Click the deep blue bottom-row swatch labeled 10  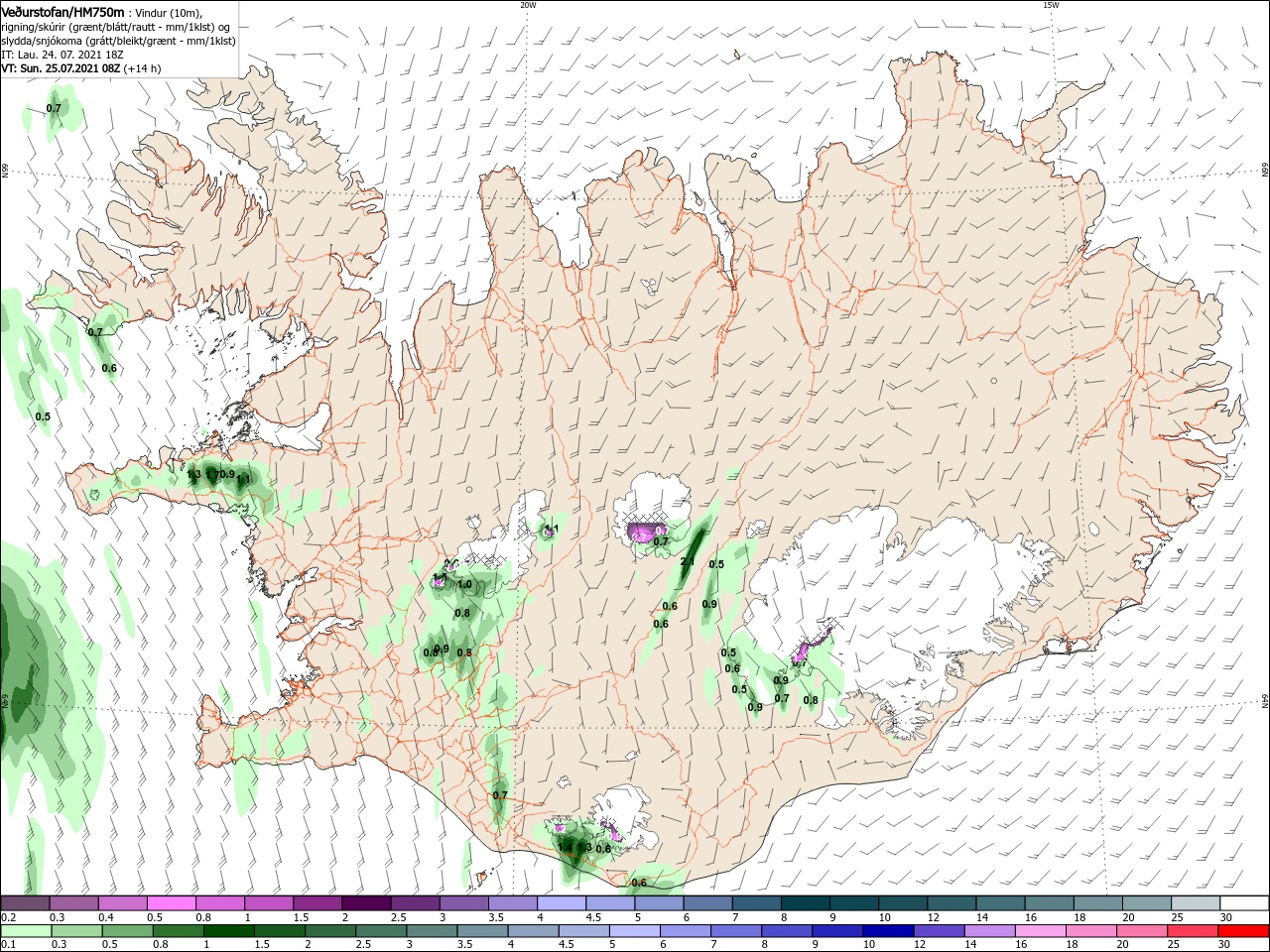pyautogui.click(x=888, y=931)
